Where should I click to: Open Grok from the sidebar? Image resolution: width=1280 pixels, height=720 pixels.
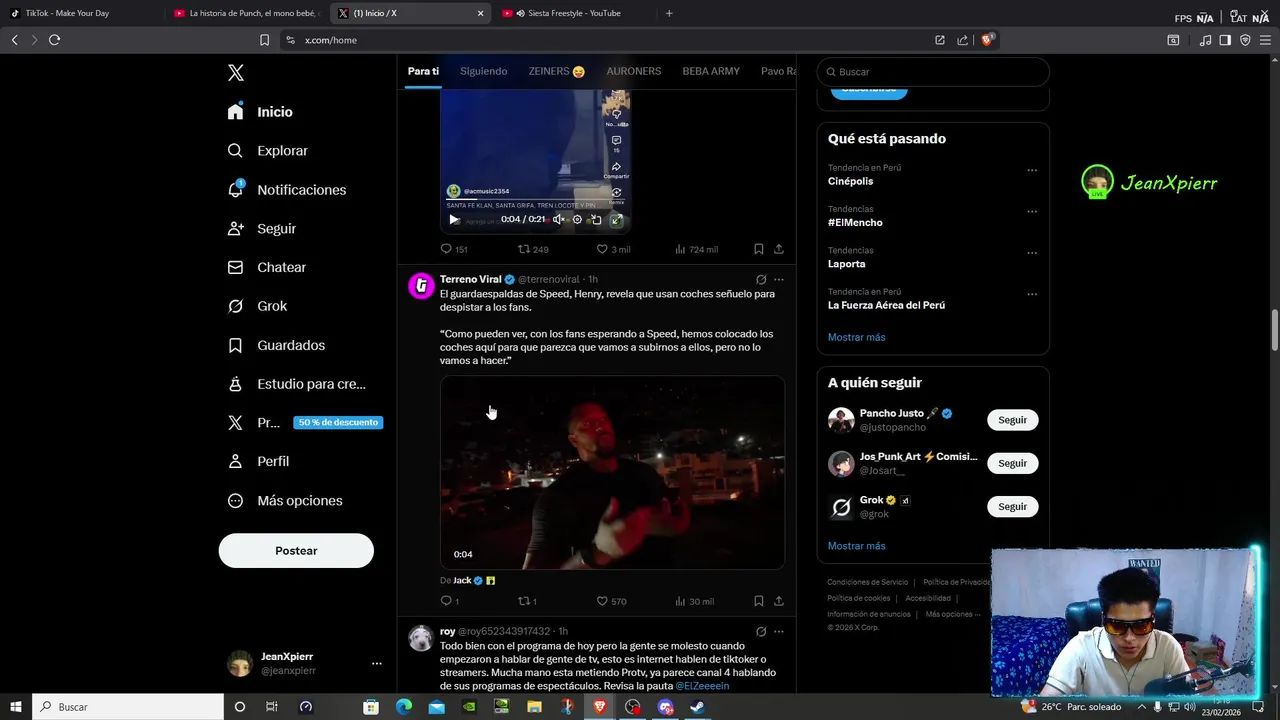(x=257, y=306)
